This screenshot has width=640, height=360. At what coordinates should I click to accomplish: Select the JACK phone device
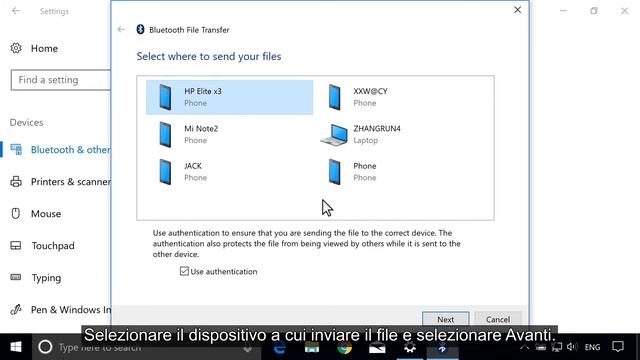click(229, 172)
